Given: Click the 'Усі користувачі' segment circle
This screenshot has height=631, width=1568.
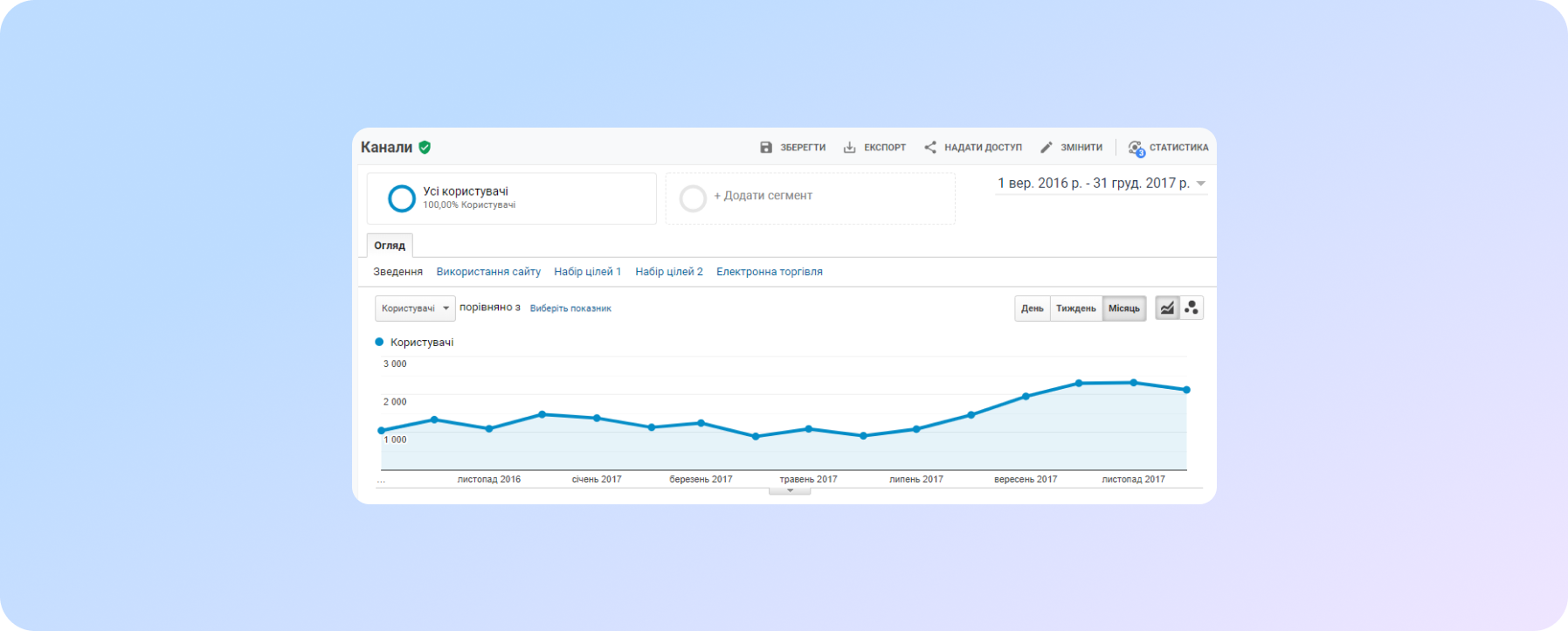Looking at the screenshot, I should pyautogui.click(x=402, y=198).
